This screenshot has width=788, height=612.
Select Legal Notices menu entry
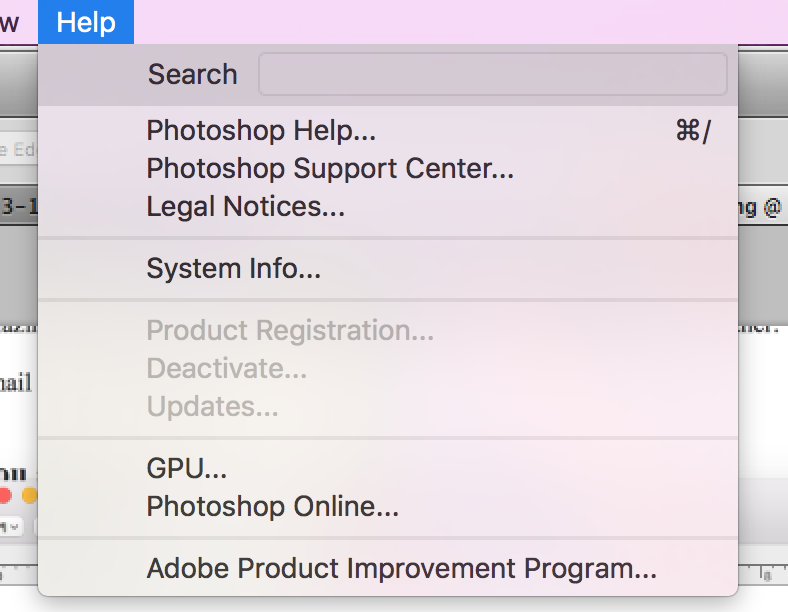(245, 207)
